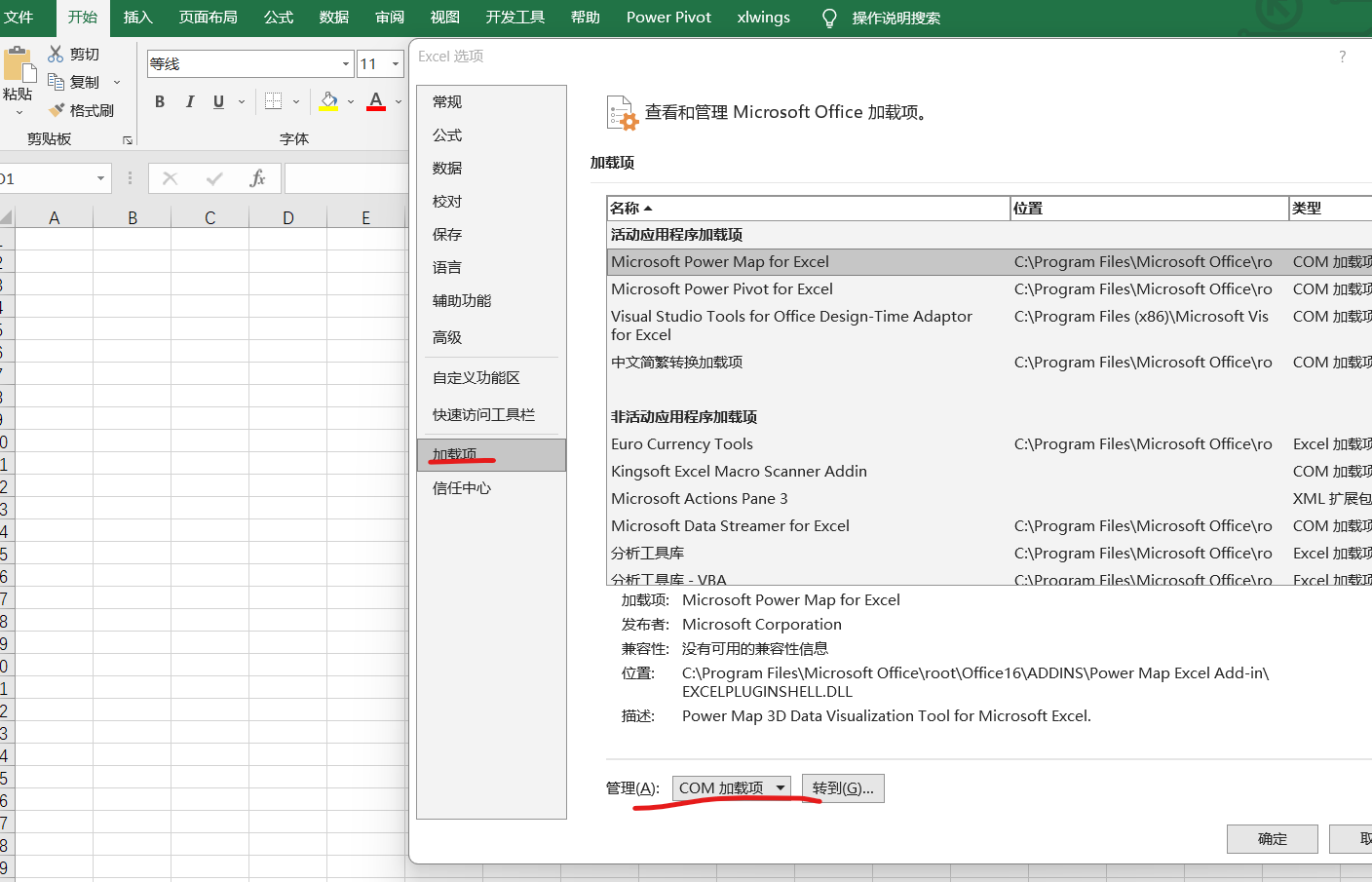Open the font size dropdown arrow
This screenshot has width=1372, height=882.
396,64
